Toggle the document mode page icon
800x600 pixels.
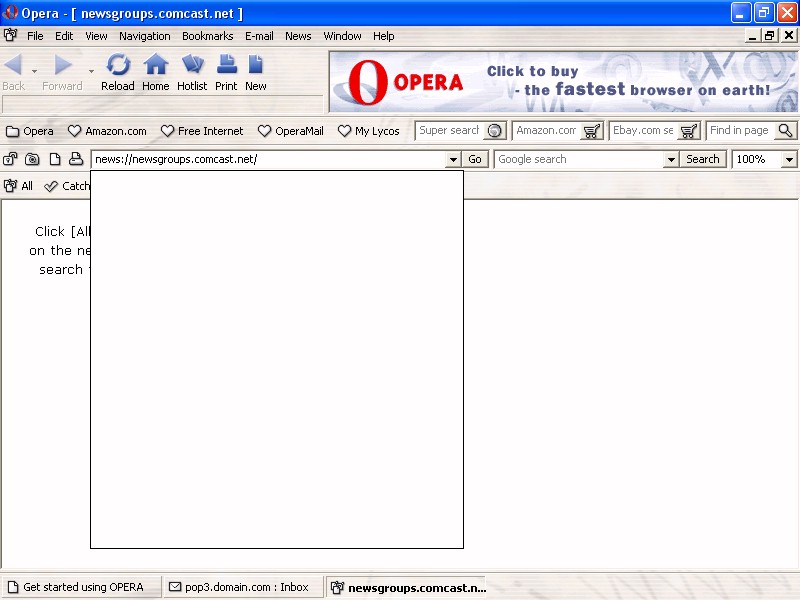pos(55,159)
